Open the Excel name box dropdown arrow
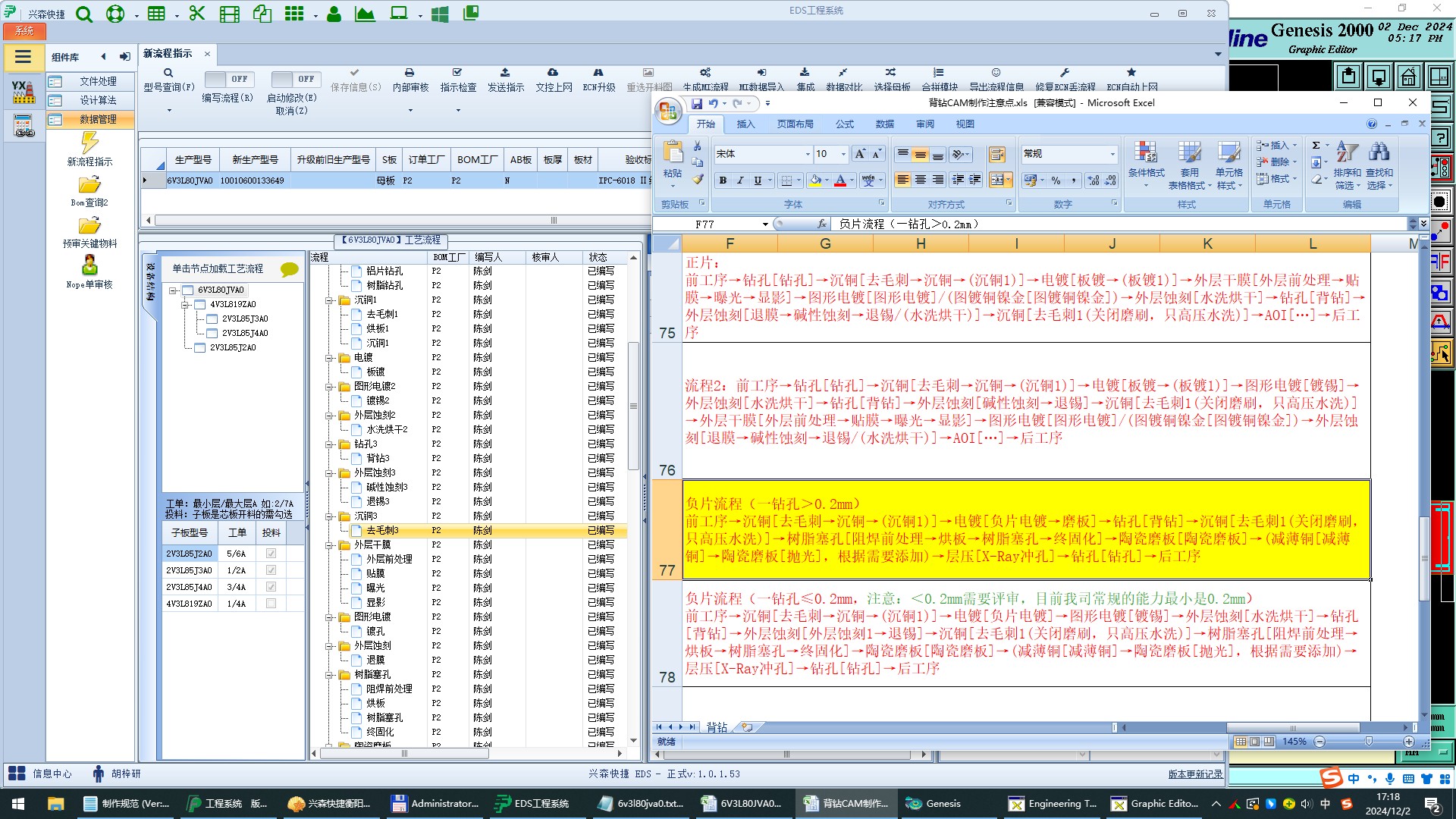The image size is (1456, 819). click(x=765, y=224)
